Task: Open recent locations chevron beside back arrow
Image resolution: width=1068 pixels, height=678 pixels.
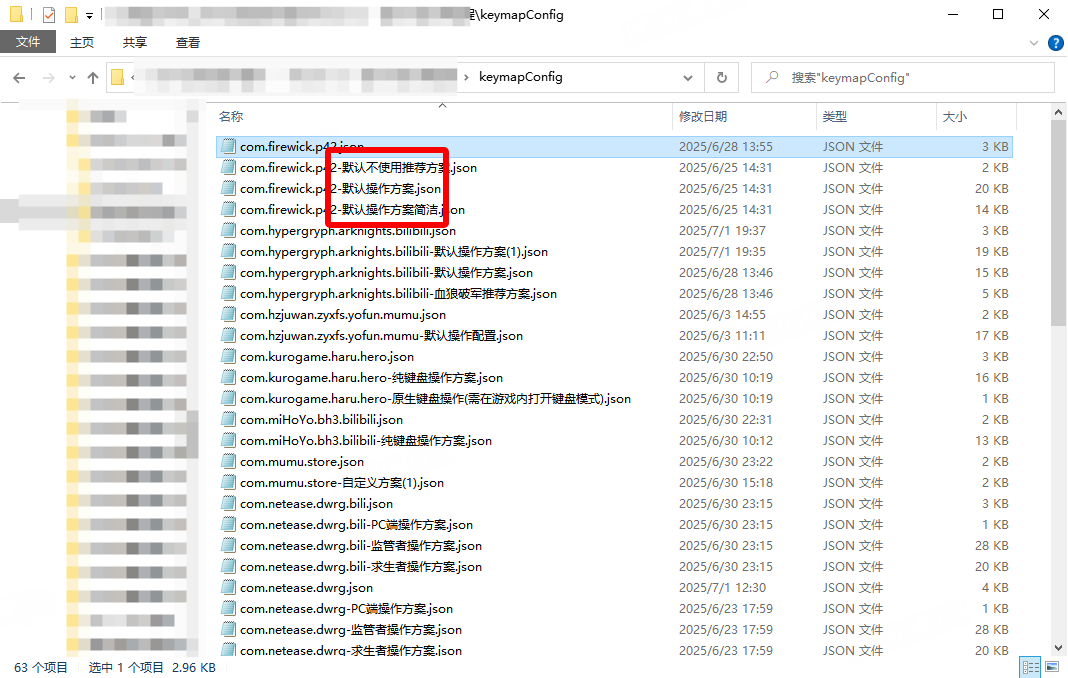Action: 71,77
